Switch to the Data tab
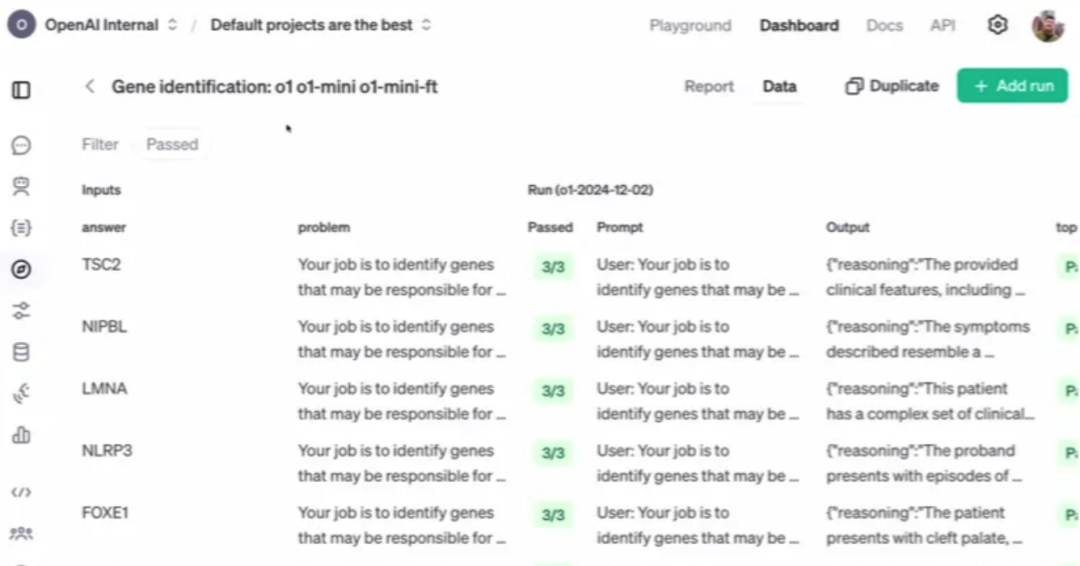The image size is (1080, 566). tap(779, 87)
